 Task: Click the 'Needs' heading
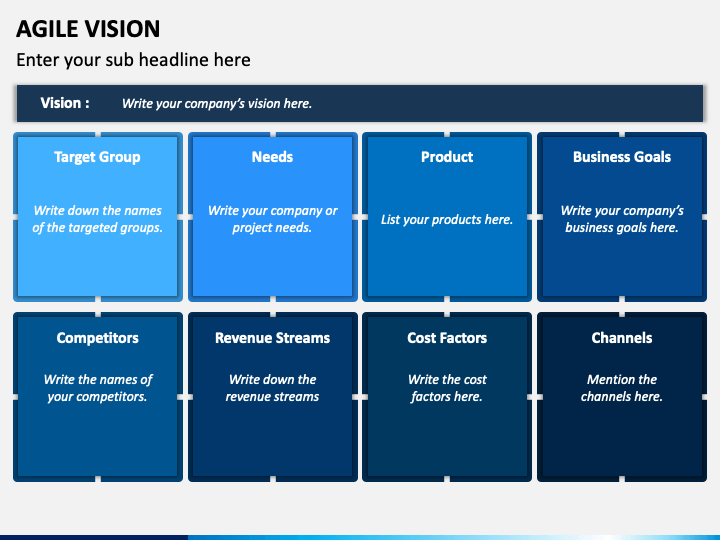272,157
